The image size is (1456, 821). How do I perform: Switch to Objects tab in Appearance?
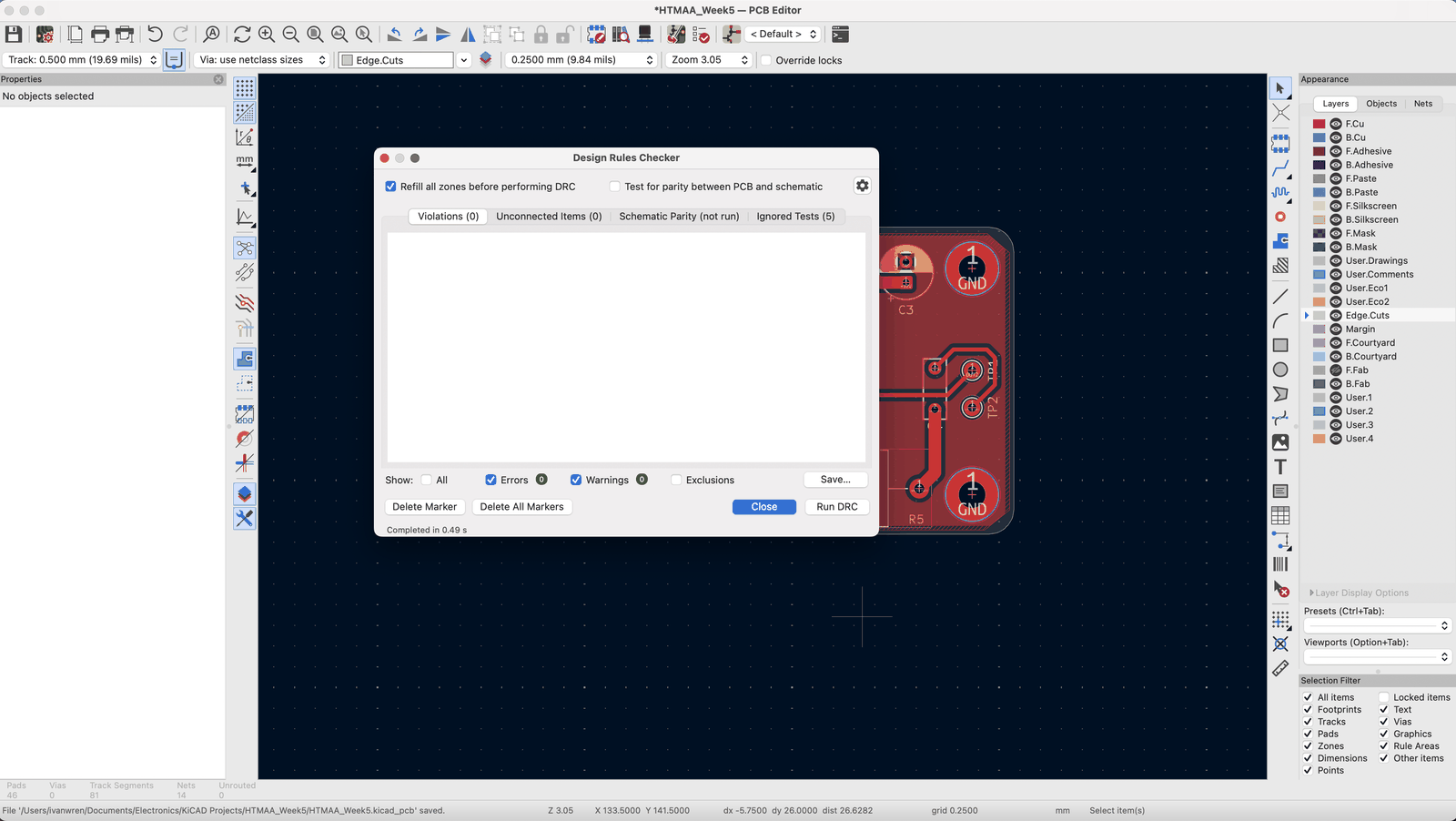(x=1381, y=104)
